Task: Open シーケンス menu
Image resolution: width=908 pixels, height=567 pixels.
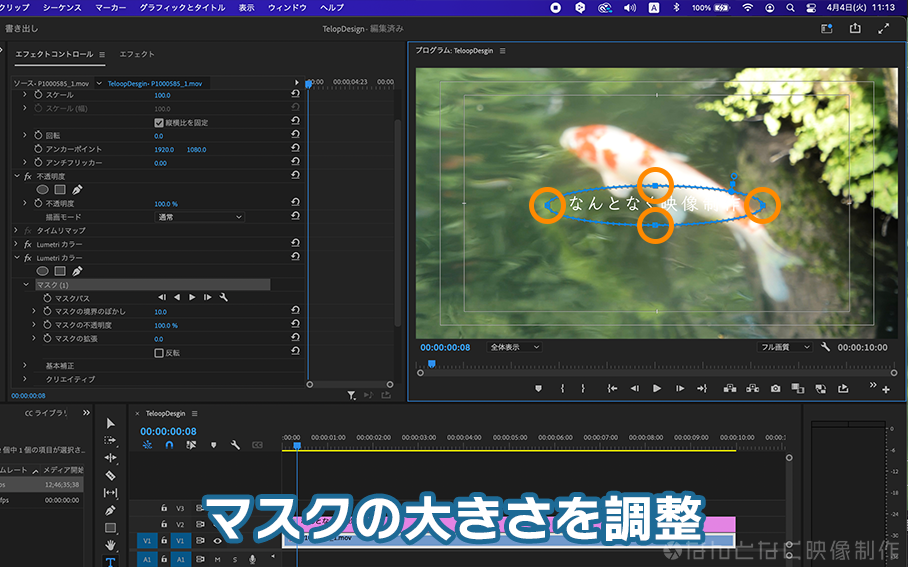Action: (x=61, y=8)
